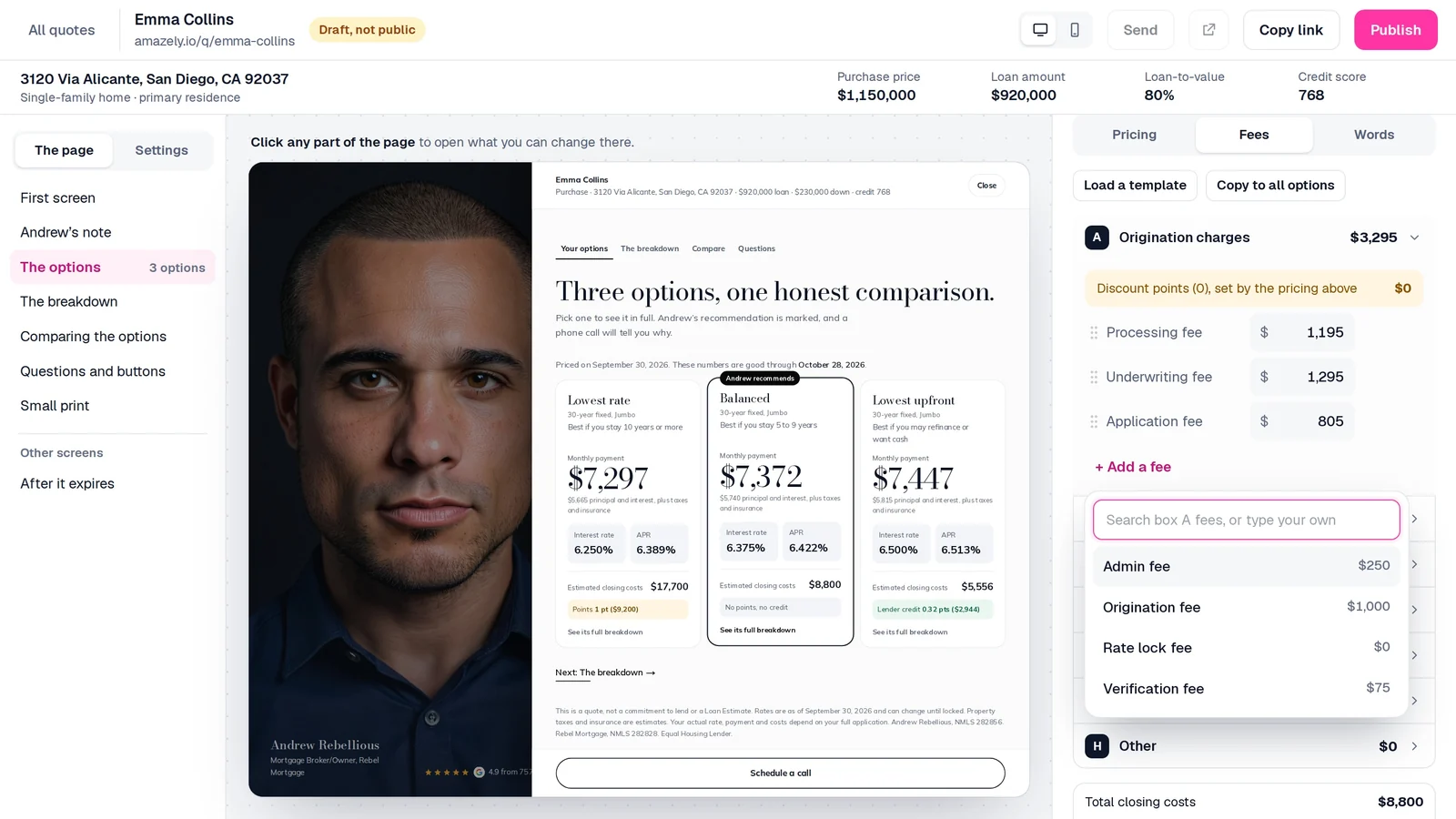Choose Origination fee from the fee list
Viewport: 1456px width, 819px height.
pos(1246,607)
